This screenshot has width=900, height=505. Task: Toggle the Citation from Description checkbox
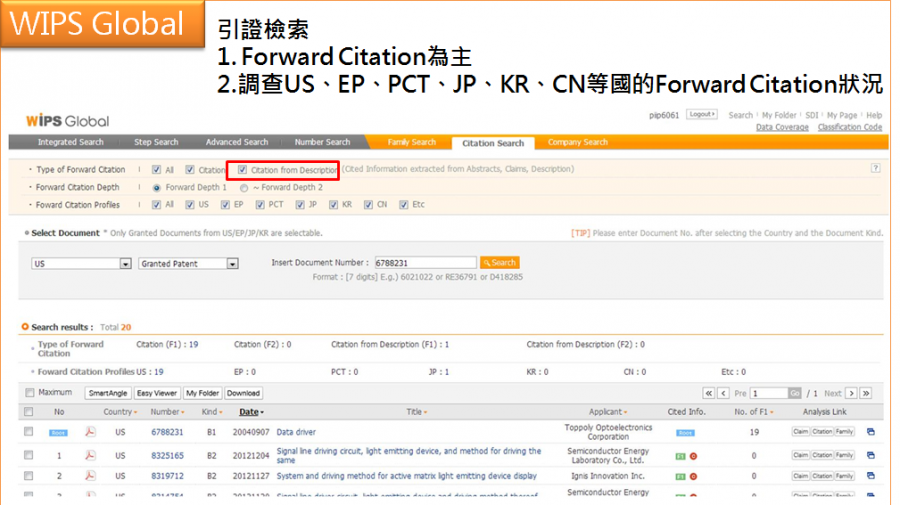tap(242, 170)
